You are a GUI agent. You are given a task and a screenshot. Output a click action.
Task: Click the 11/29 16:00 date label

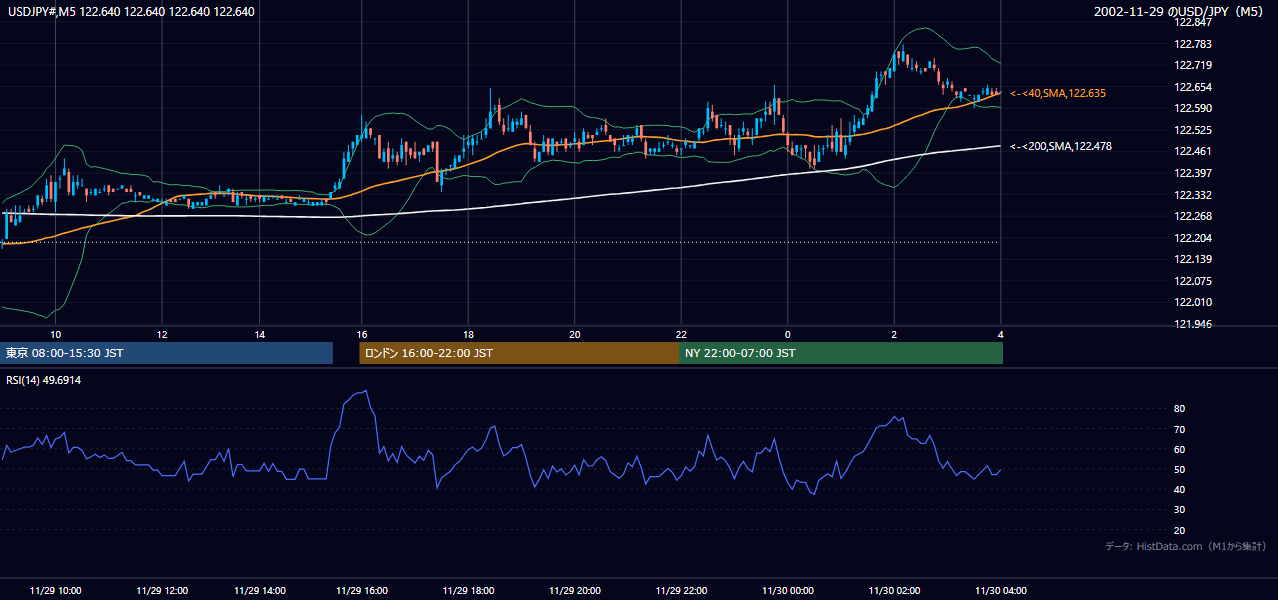coord(362,591)
